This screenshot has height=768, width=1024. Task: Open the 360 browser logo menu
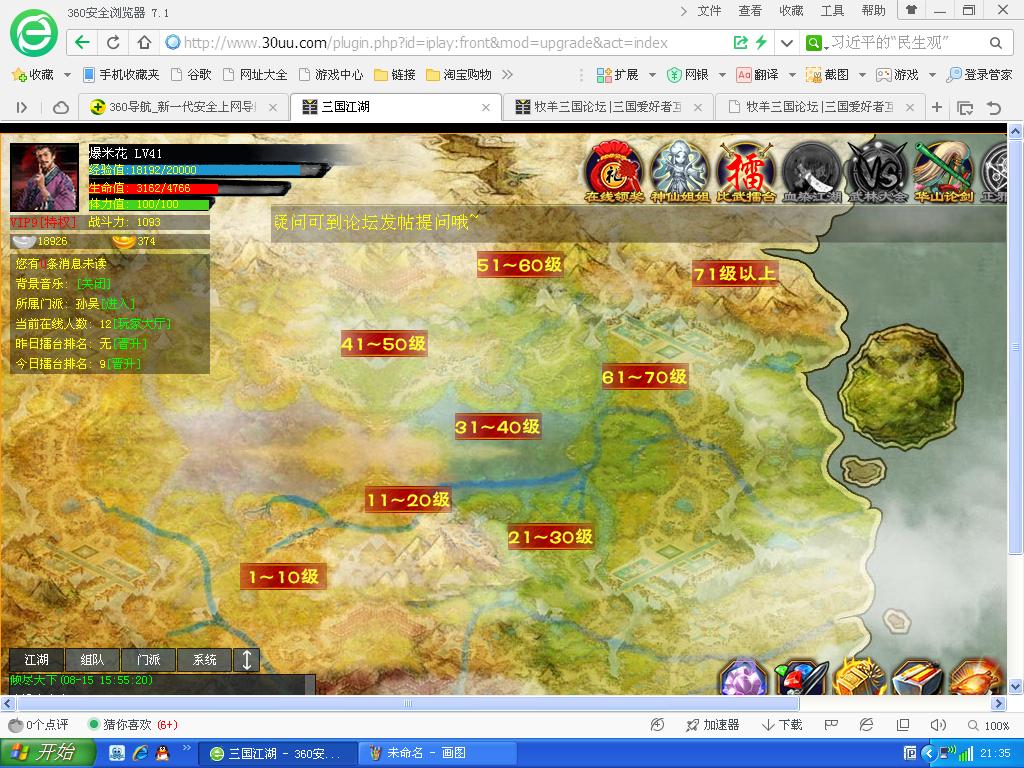[x=33, y=33]
